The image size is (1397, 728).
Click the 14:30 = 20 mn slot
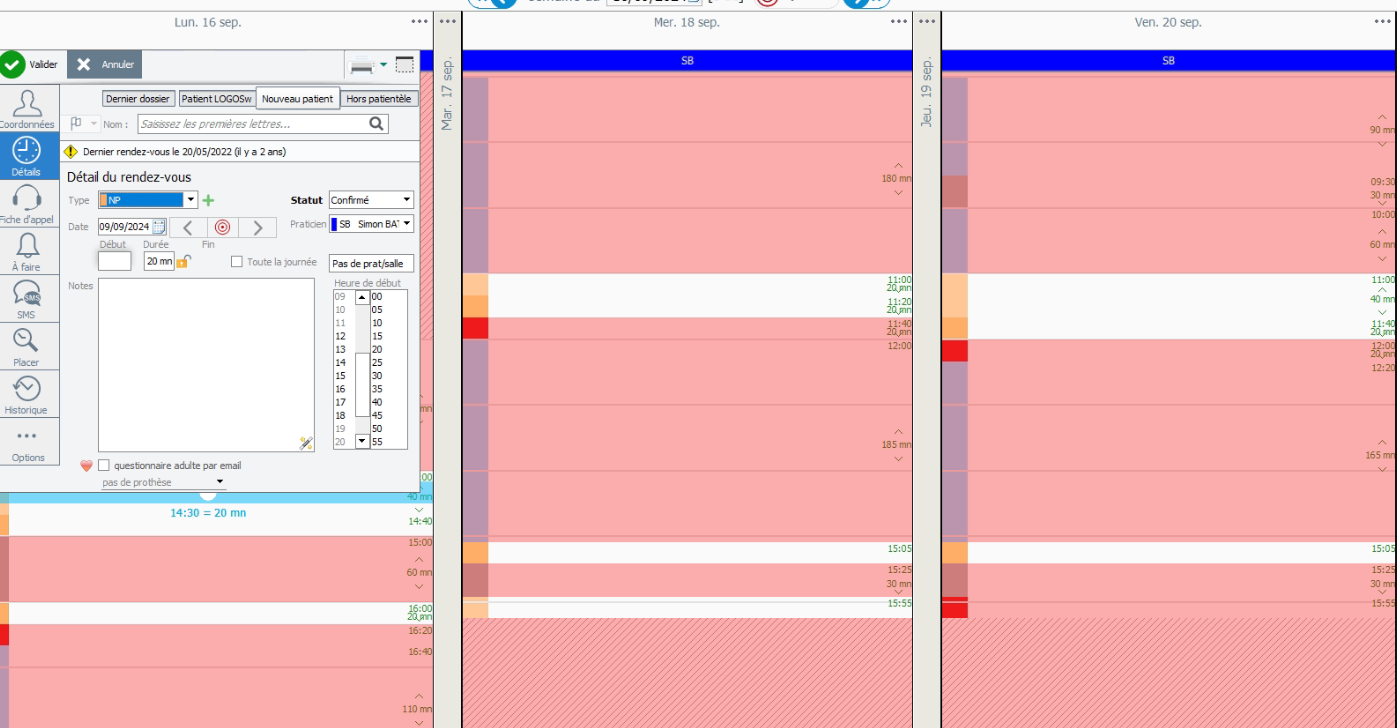point(208,513)
